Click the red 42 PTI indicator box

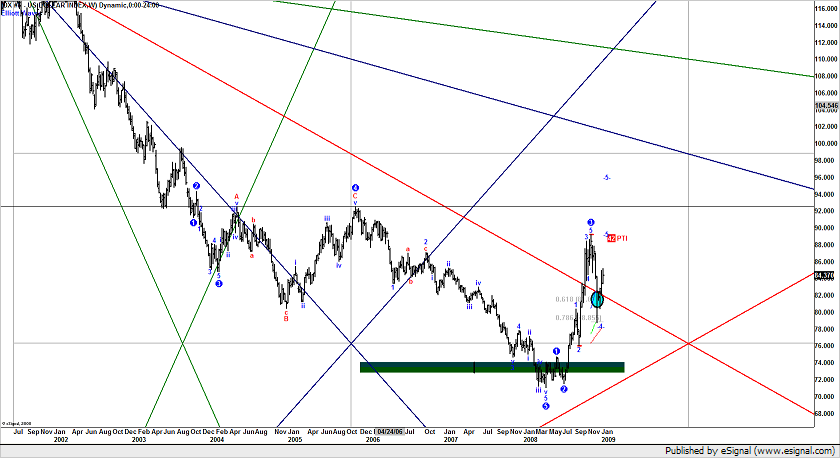pos(611,238)
